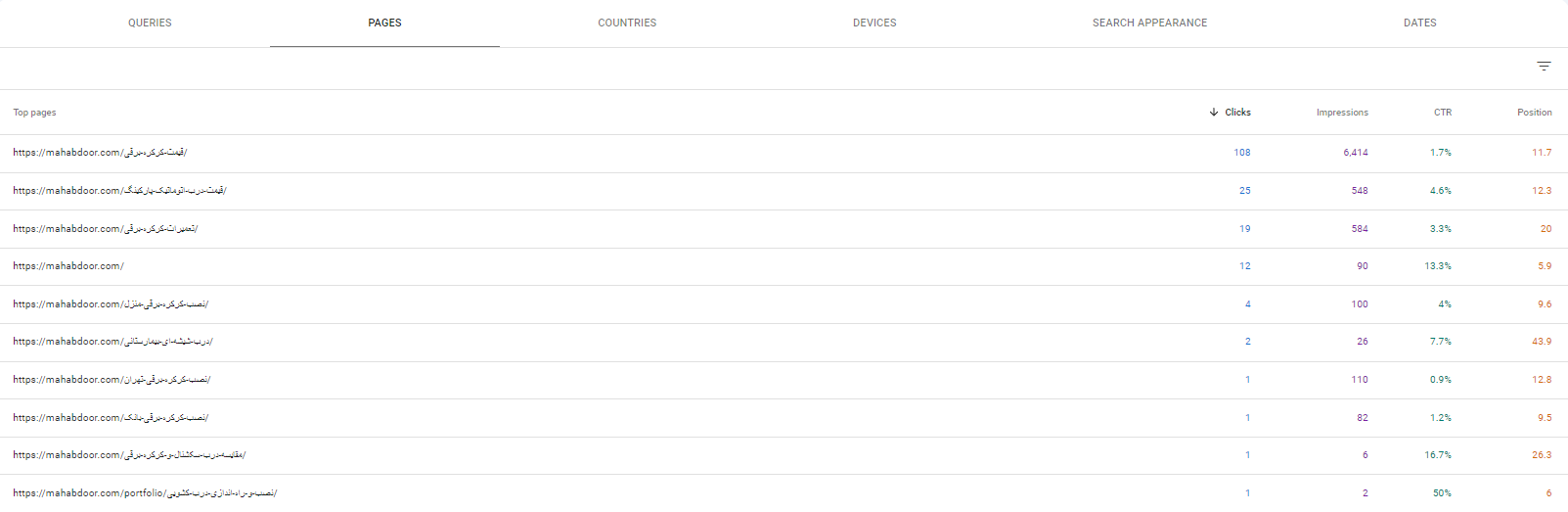Click the Clicks sort arrow

[1214, 113]
